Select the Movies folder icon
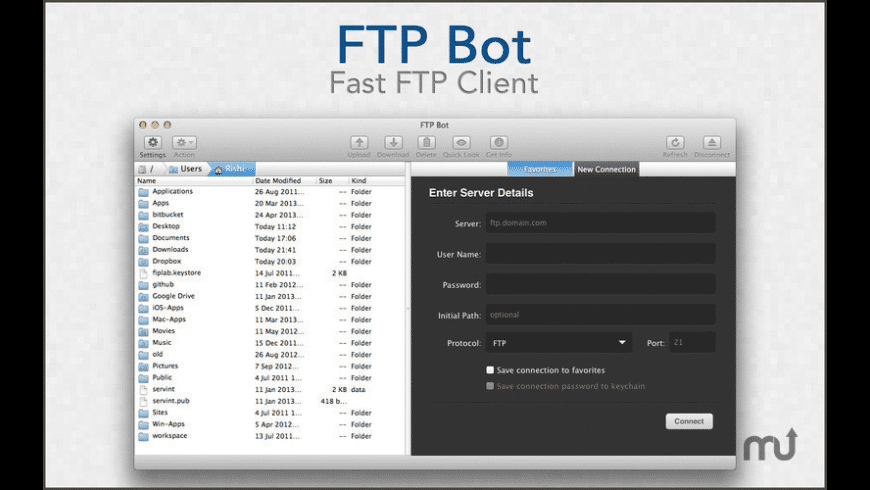The image size is (870, 490). click(x=143, y=332)
